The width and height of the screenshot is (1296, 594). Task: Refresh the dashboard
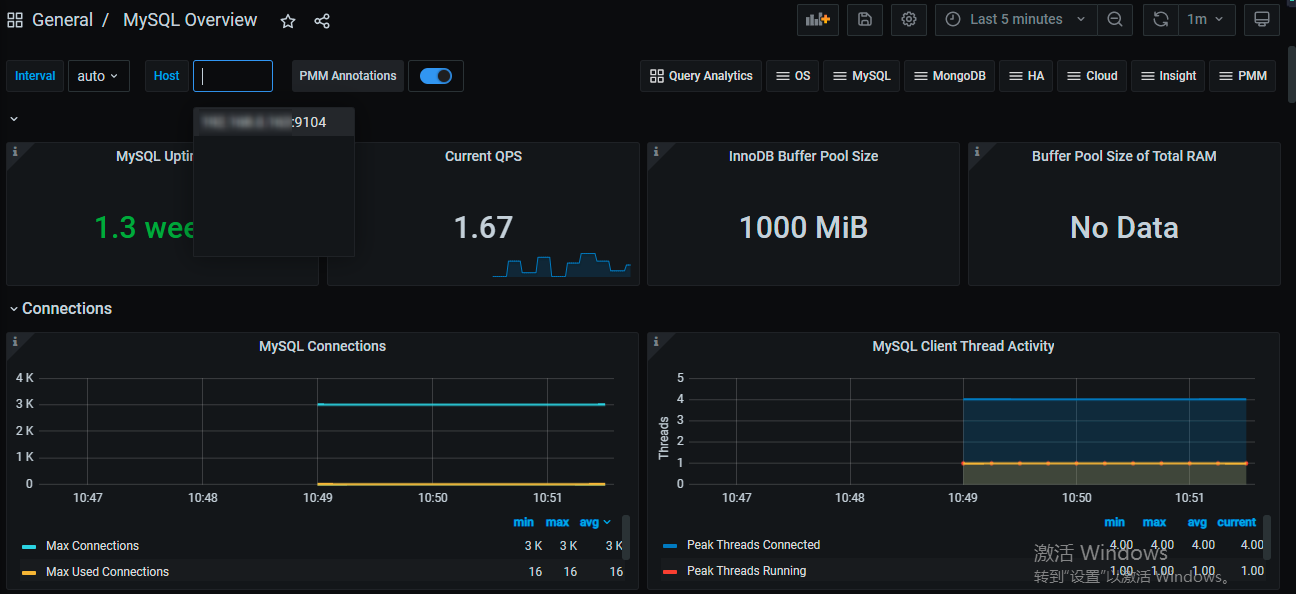[1161, 19]
